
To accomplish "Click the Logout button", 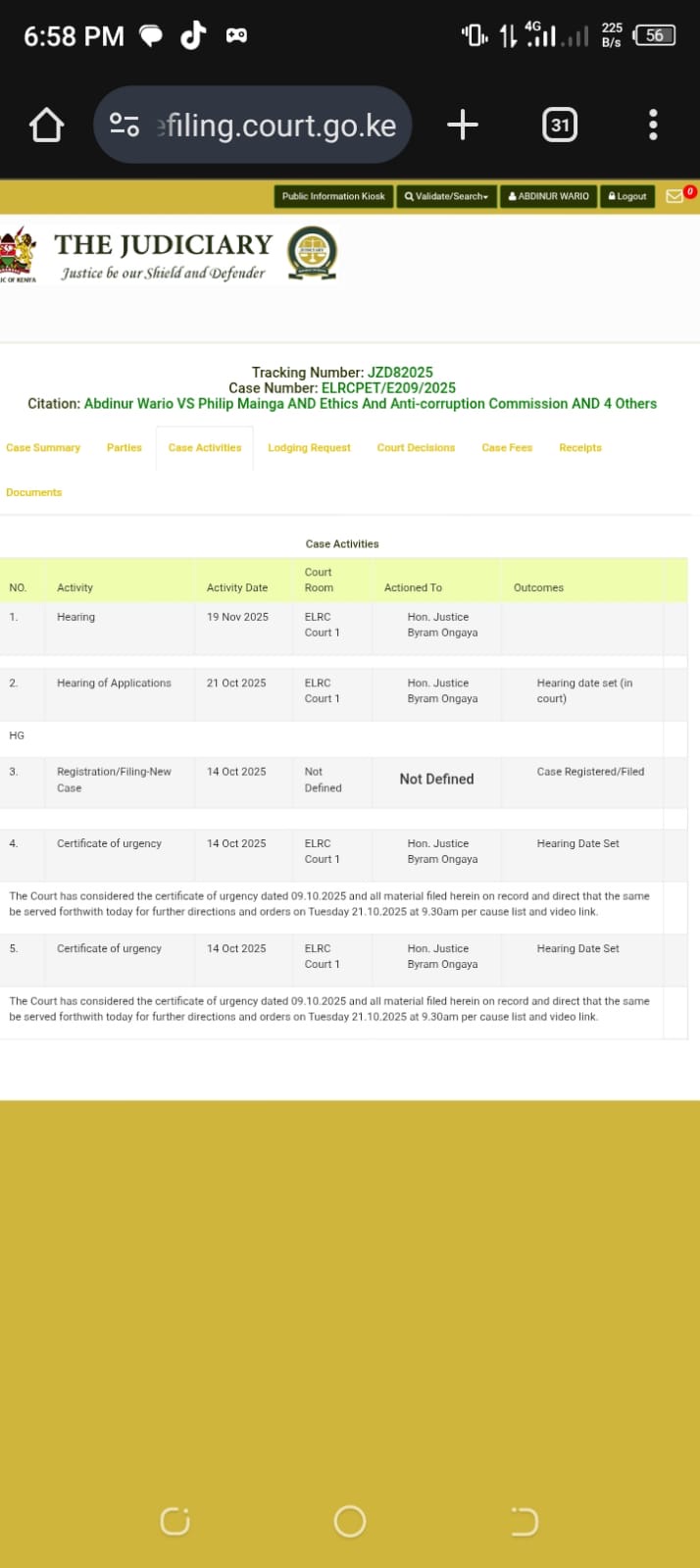I will tap(627, 196).
